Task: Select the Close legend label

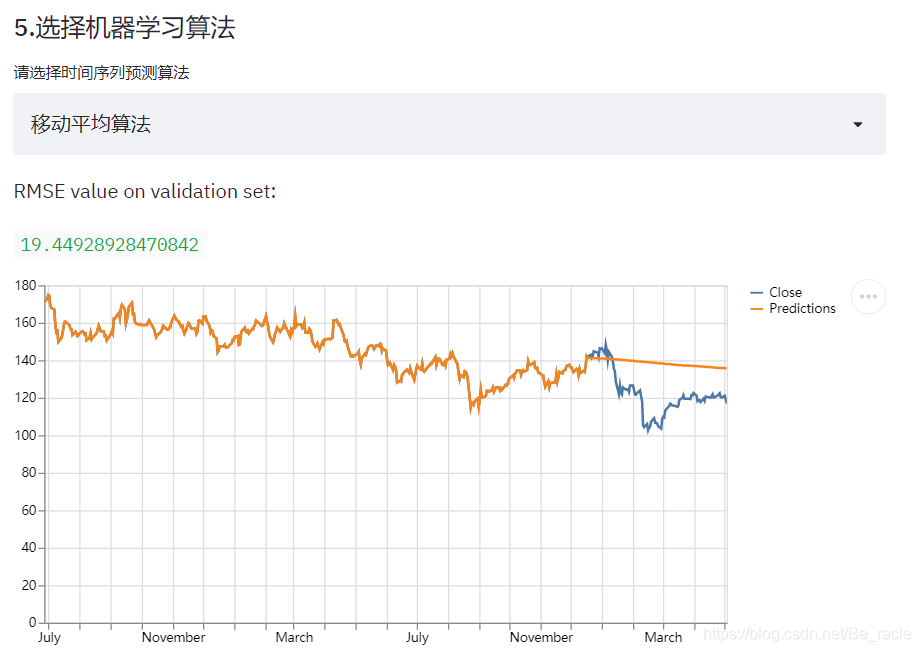Action: pos(785,293)
